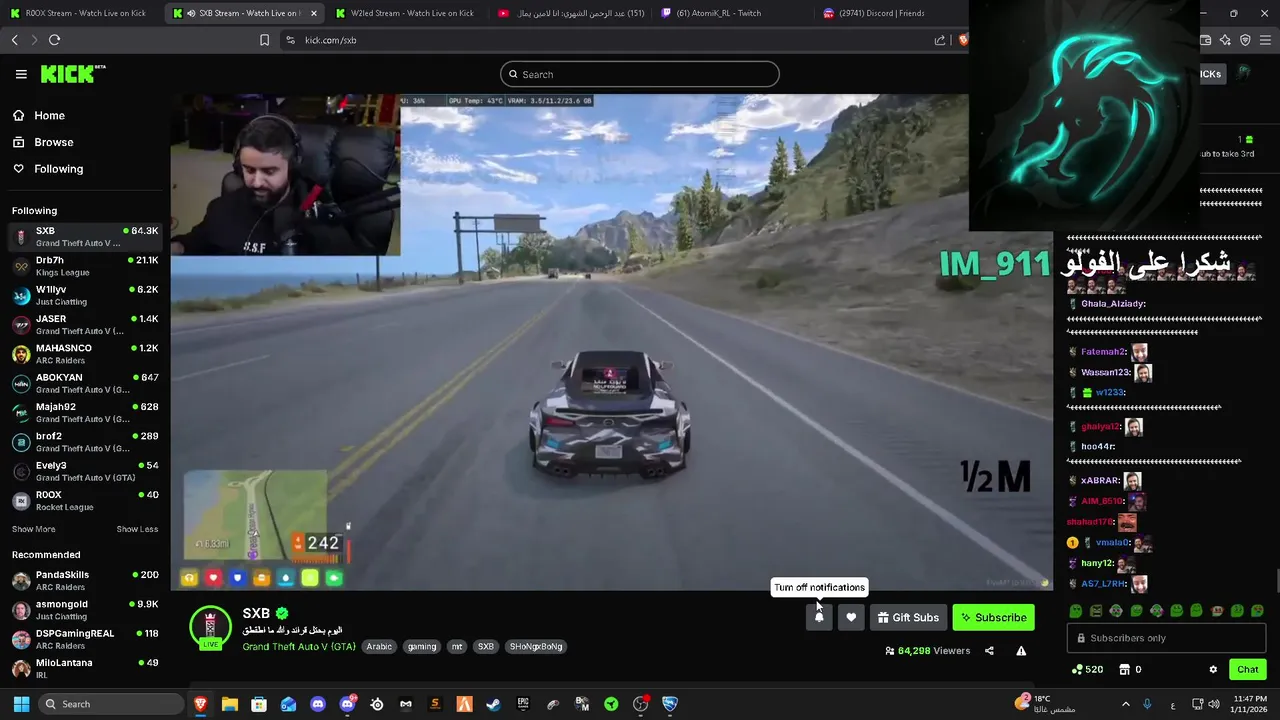Reload the page
The height and width of the screenshot is (720, 1280).
coord(54,40)
